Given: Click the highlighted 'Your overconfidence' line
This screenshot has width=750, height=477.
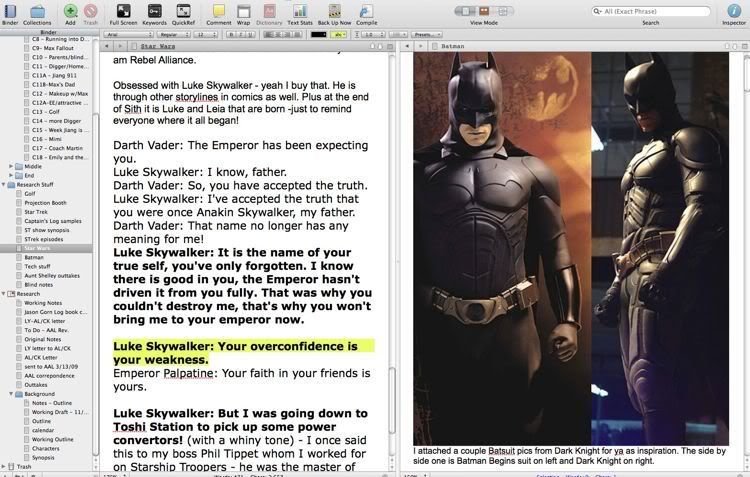Looking at the screenshot, I should click(244, 353).
